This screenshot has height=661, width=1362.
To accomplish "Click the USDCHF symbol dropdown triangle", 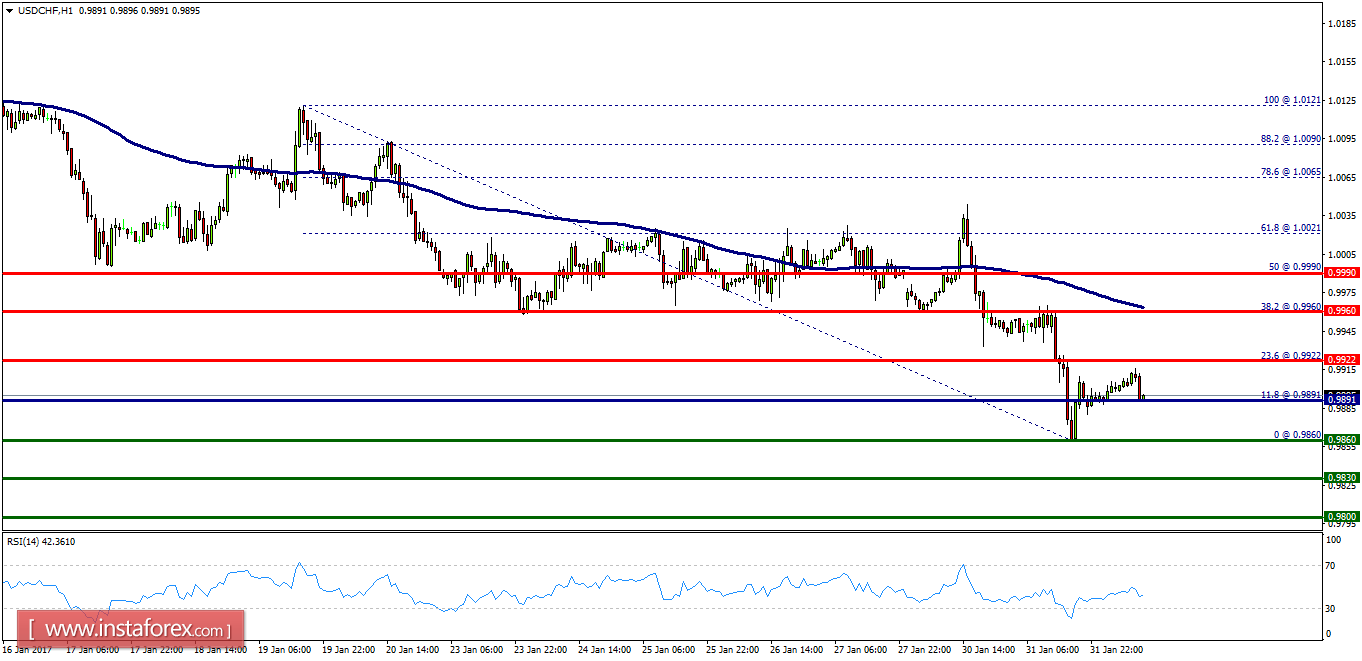I will (x=11, y=11).
